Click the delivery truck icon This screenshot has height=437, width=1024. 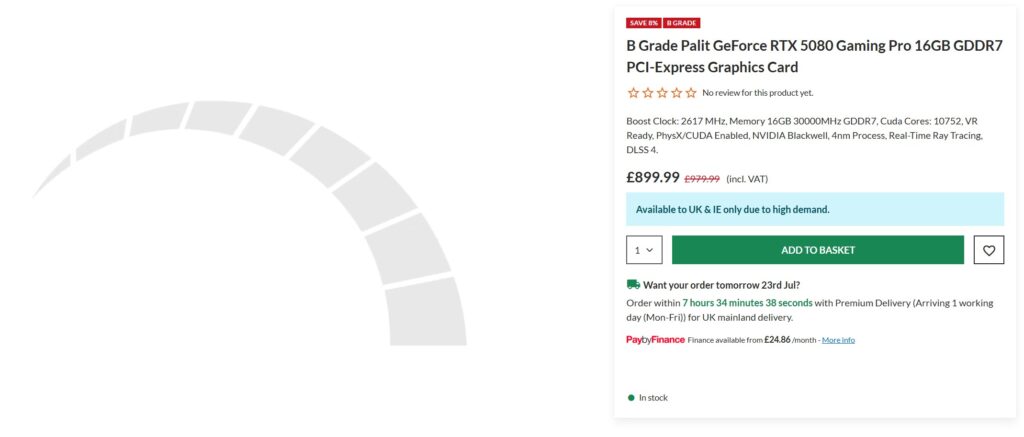[x=633, y=285]
